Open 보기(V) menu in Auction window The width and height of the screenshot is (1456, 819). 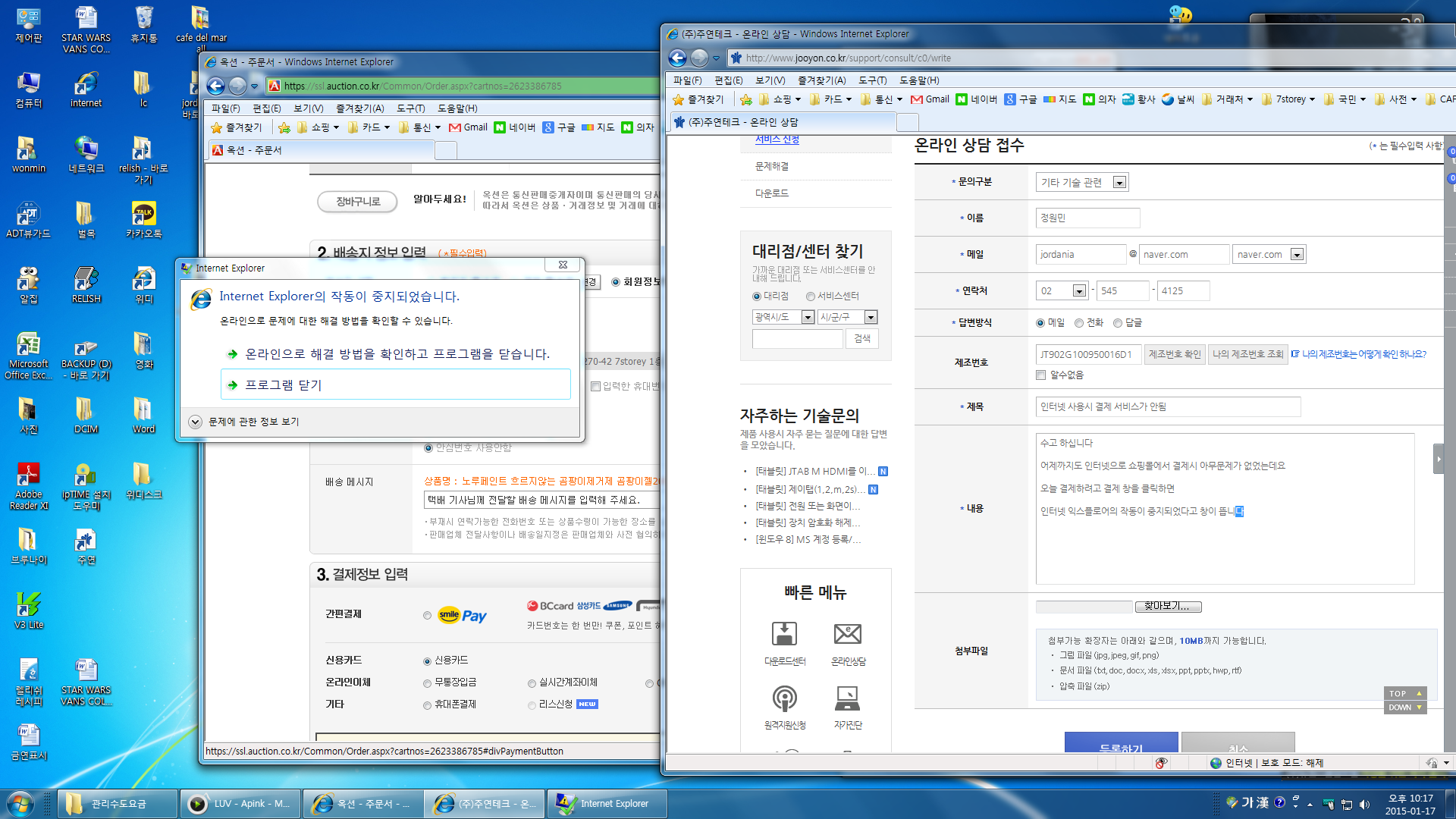tap(308, 108)
